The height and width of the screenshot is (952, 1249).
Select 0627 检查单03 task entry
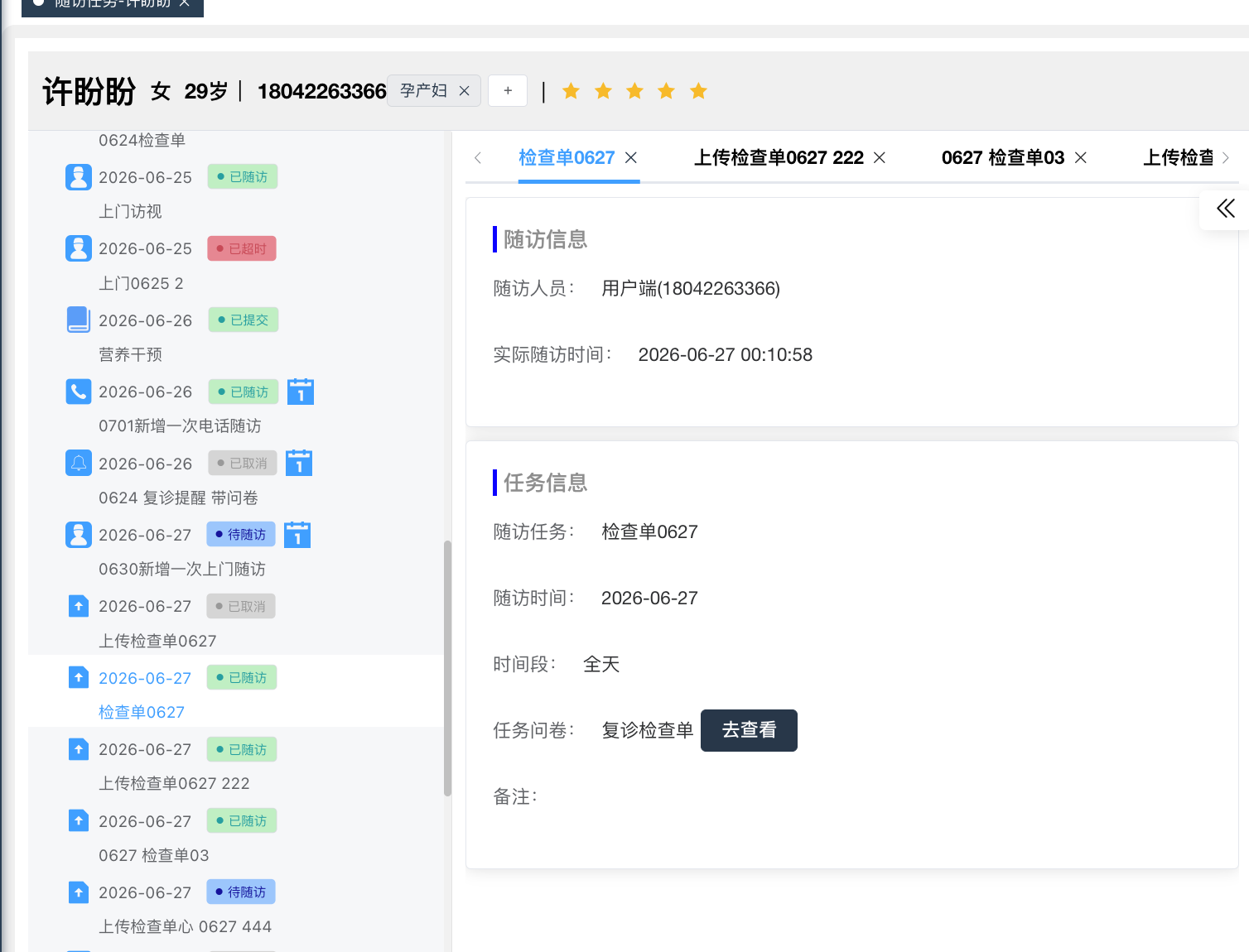click(154, 855)
